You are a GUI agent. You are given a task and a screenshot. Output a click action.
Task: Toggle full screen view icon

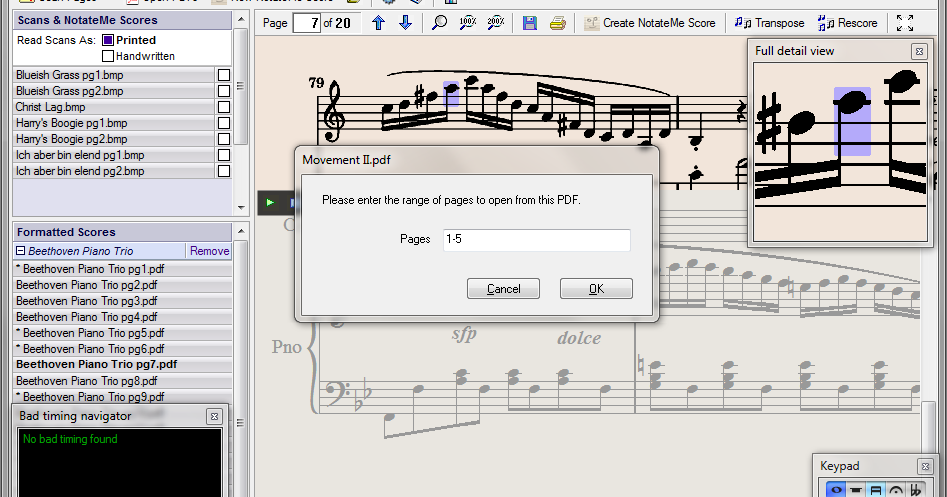point(905,23)
